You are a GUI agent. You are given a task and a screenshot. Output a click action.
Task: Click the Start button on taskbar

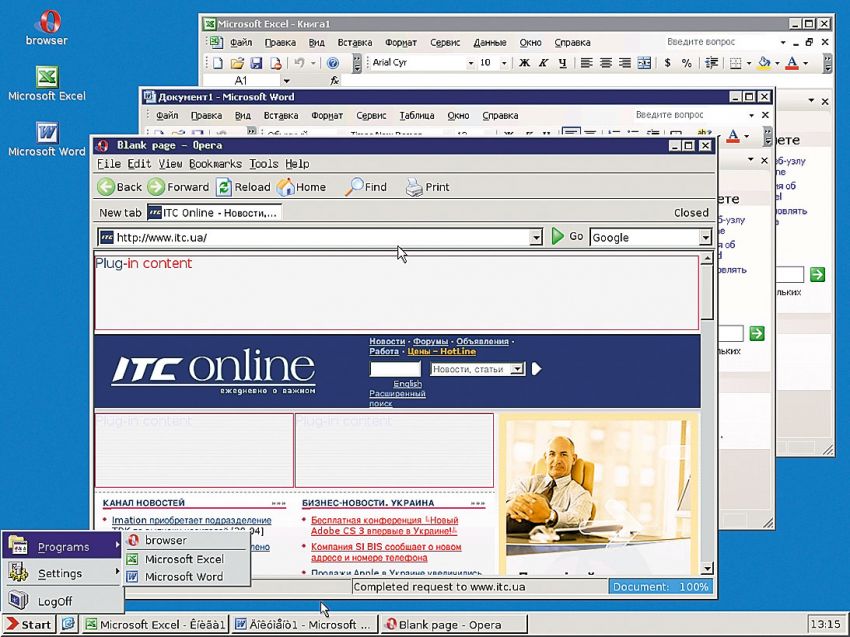point(28,625)
